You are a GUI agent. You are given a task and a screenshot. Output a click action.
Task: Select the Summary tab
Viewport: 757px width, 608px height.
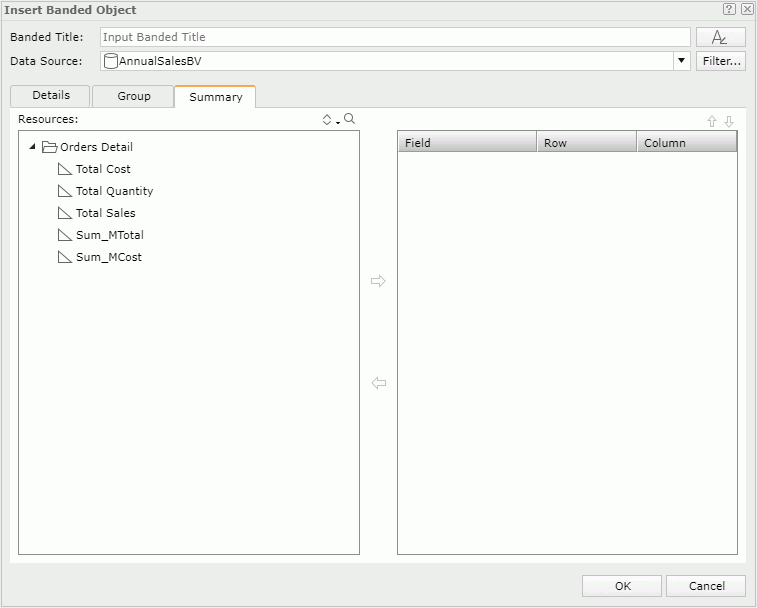tap(215, 97)
